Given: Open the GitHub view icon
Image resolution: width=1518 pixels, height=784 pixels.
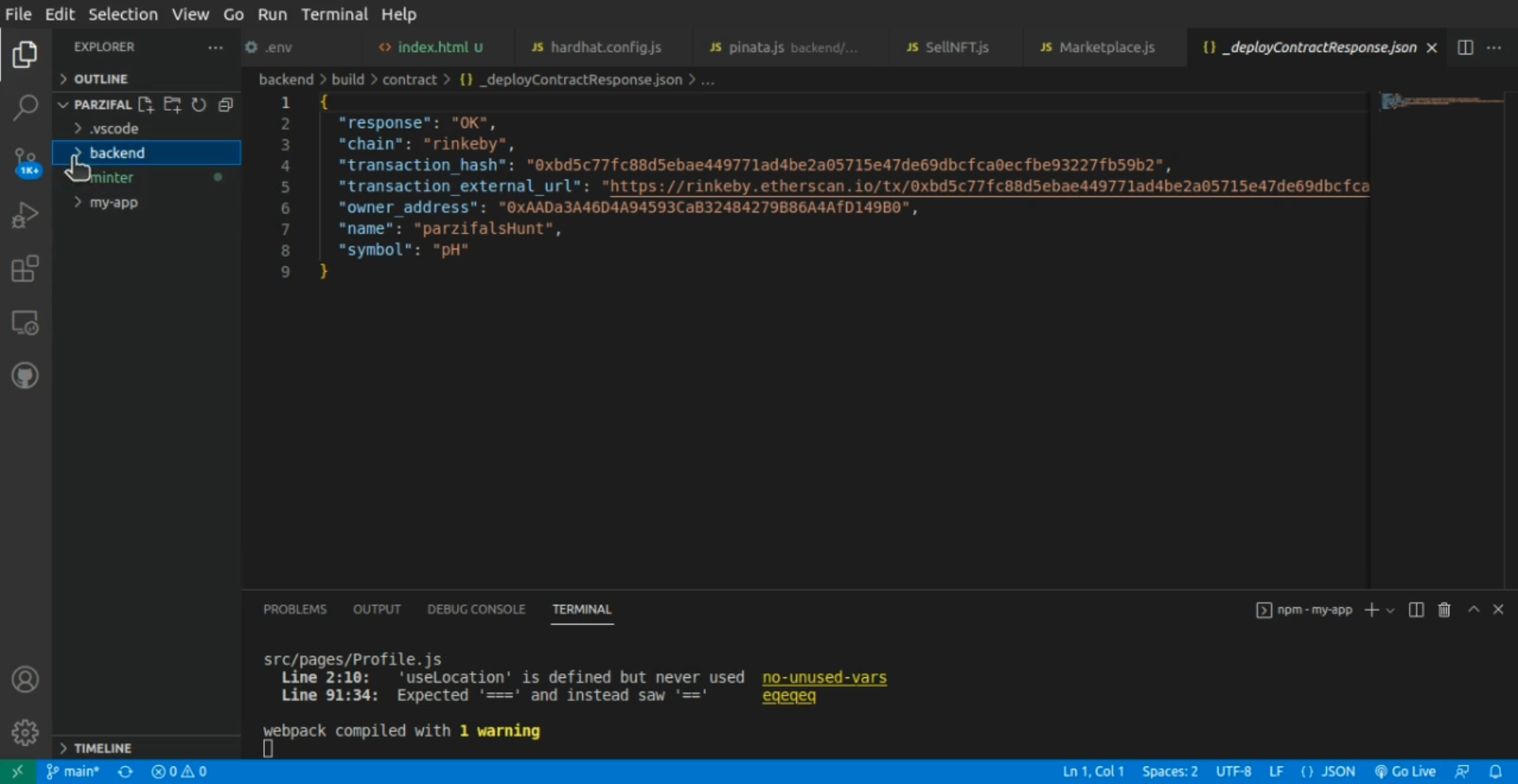Looking at the screenshot, I should point(25,375).
